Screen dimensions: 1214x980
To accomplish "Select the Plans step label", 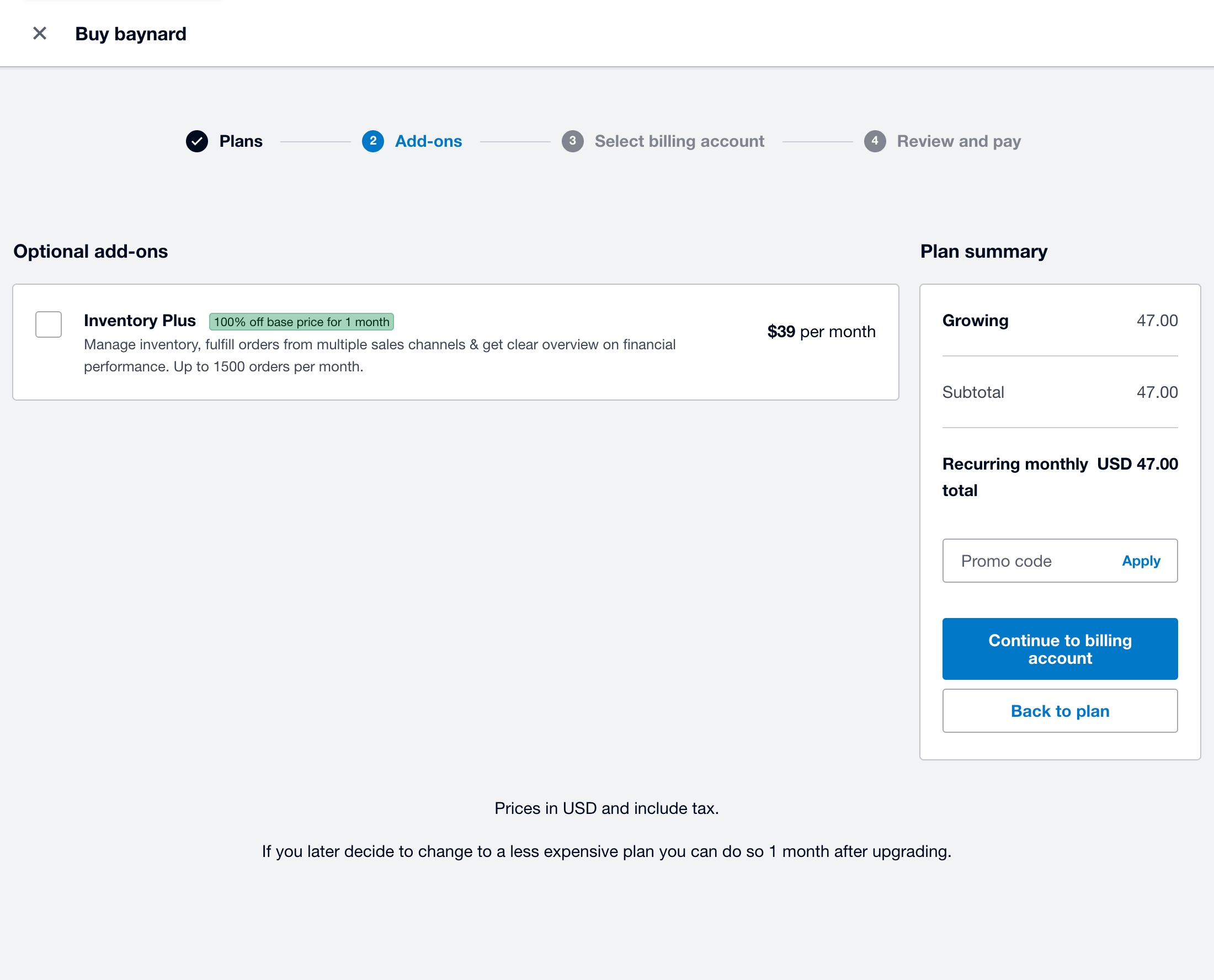I will [x=241, y=142].
